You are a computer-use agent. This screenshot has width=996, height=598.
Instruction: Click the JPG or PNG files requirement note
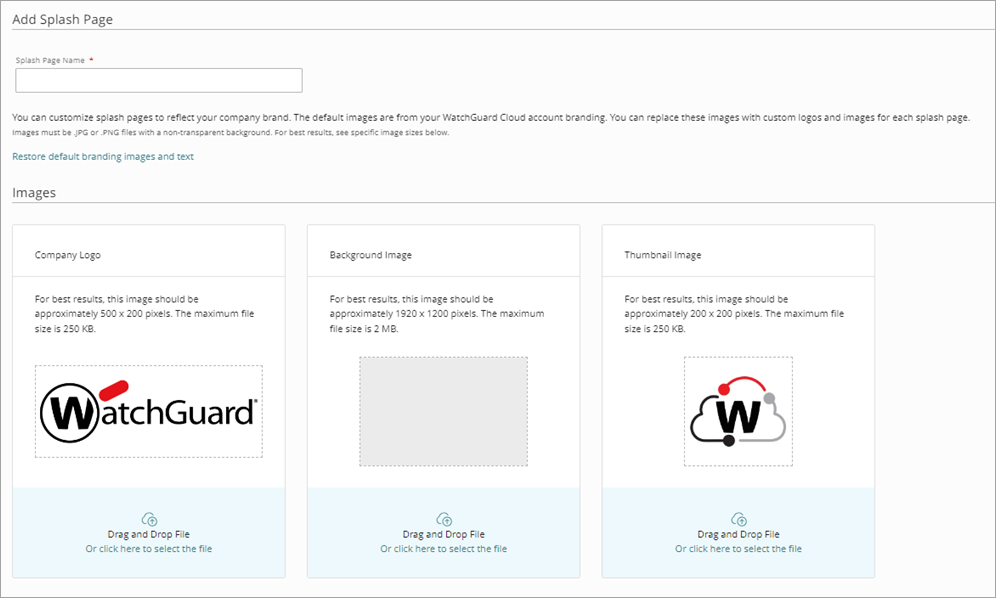pyautogui.click(x=231, y=133)
